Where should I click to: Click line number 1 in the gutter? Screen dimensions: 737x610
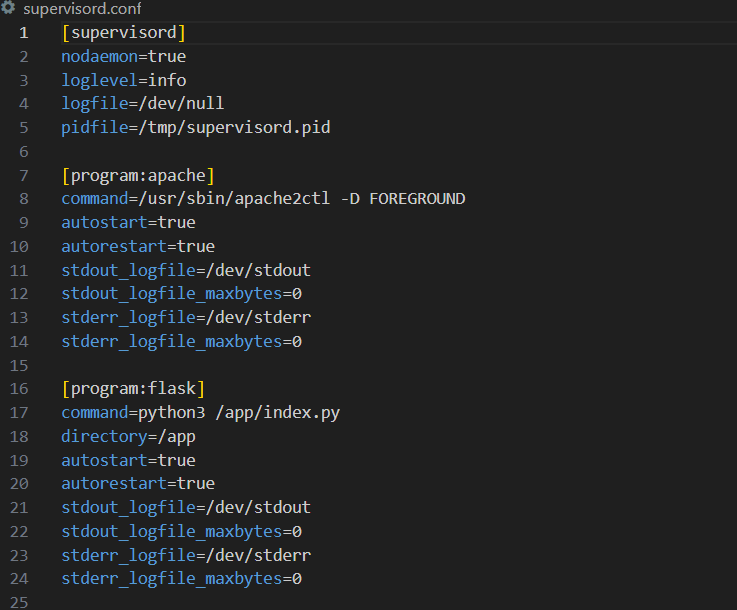tap(24, 33)
